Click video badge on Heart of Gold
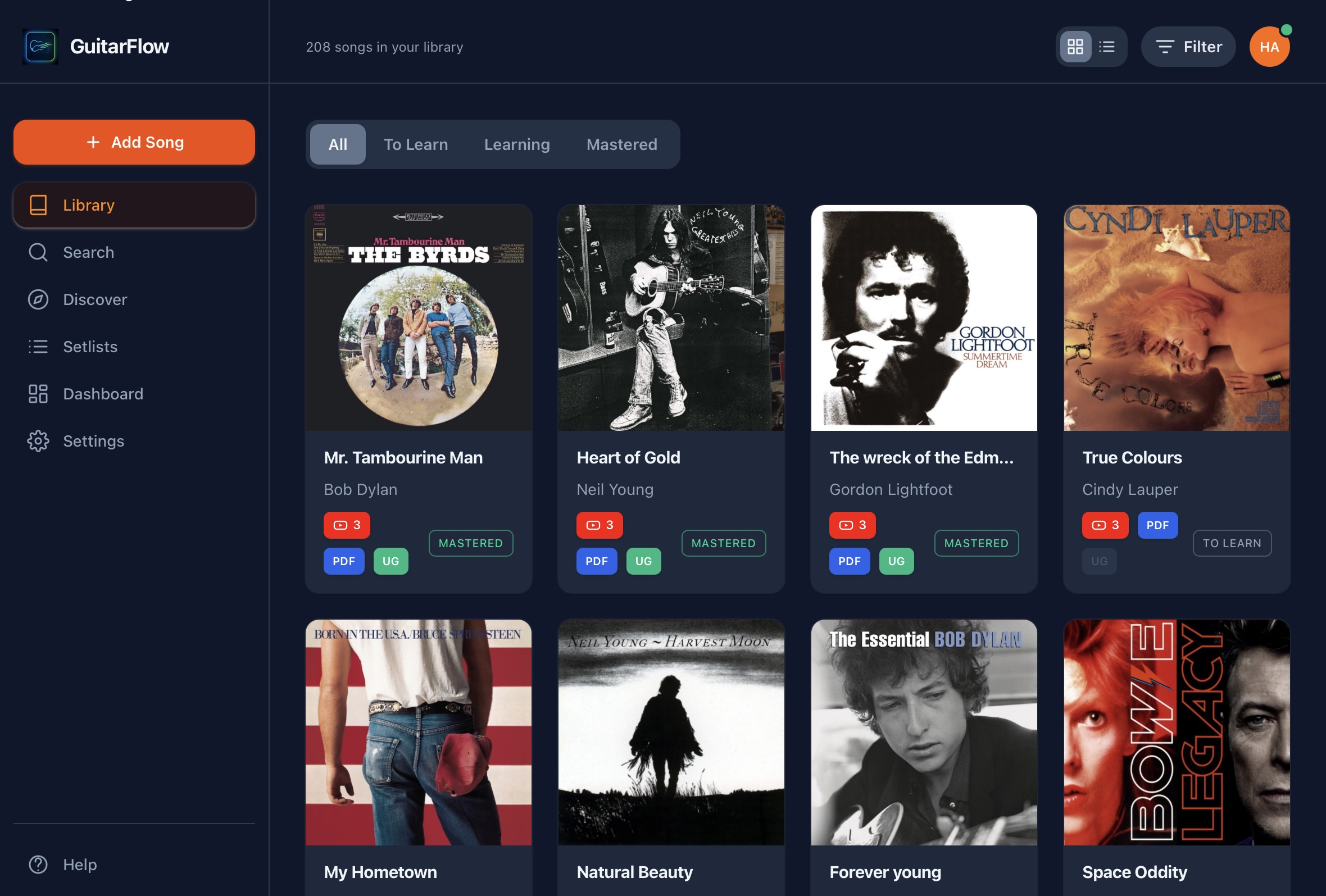This screenshot has width=1326, height=896. (600, 525)
